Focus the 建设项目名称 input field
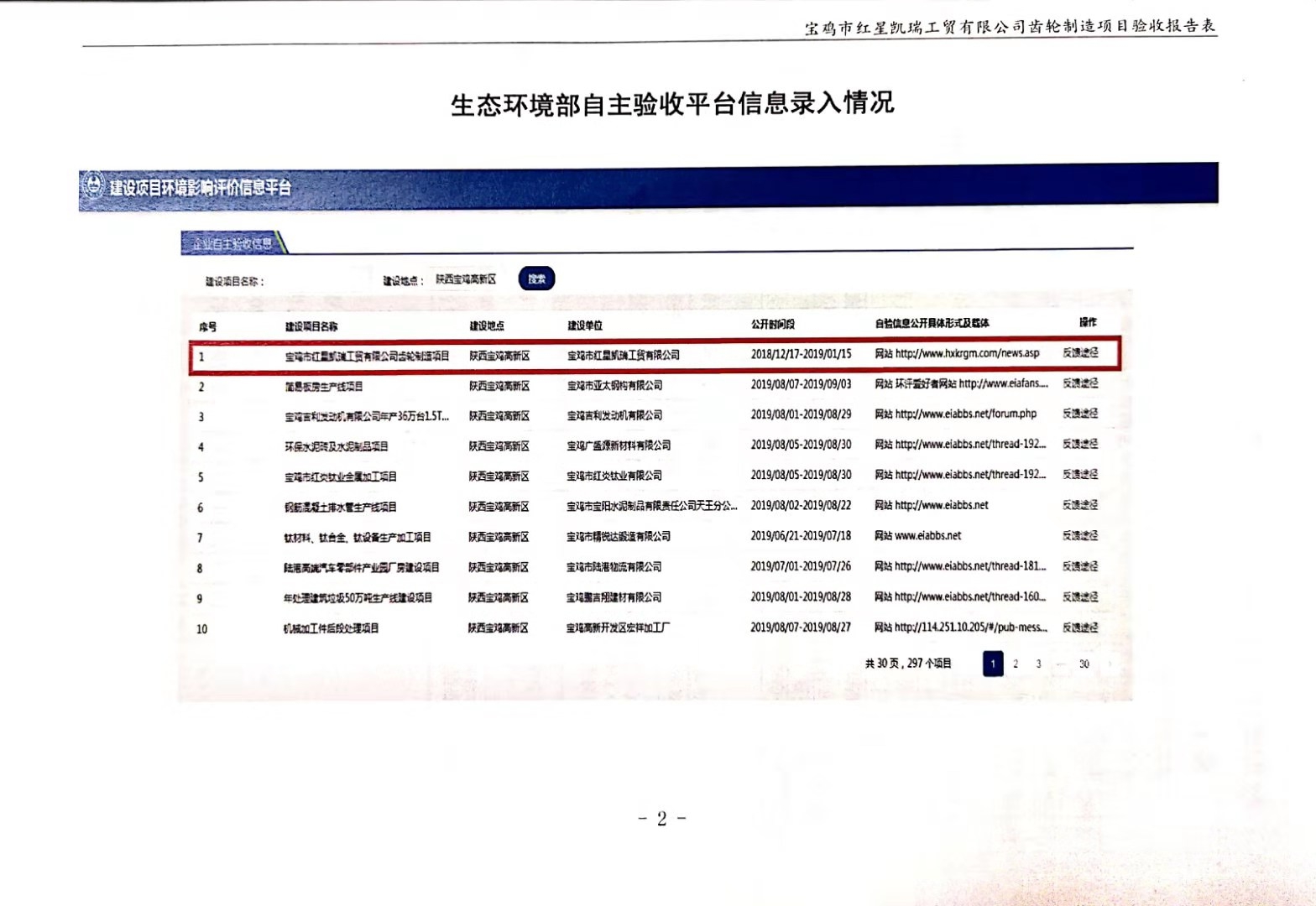1316x906 pixels. (321, 281)
